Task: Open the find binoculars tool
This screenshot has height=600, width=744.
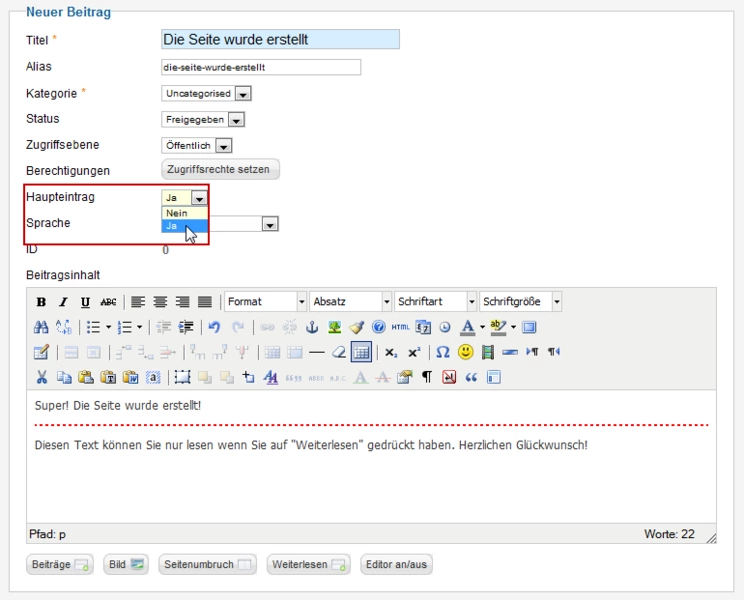Action: [41, 327]
